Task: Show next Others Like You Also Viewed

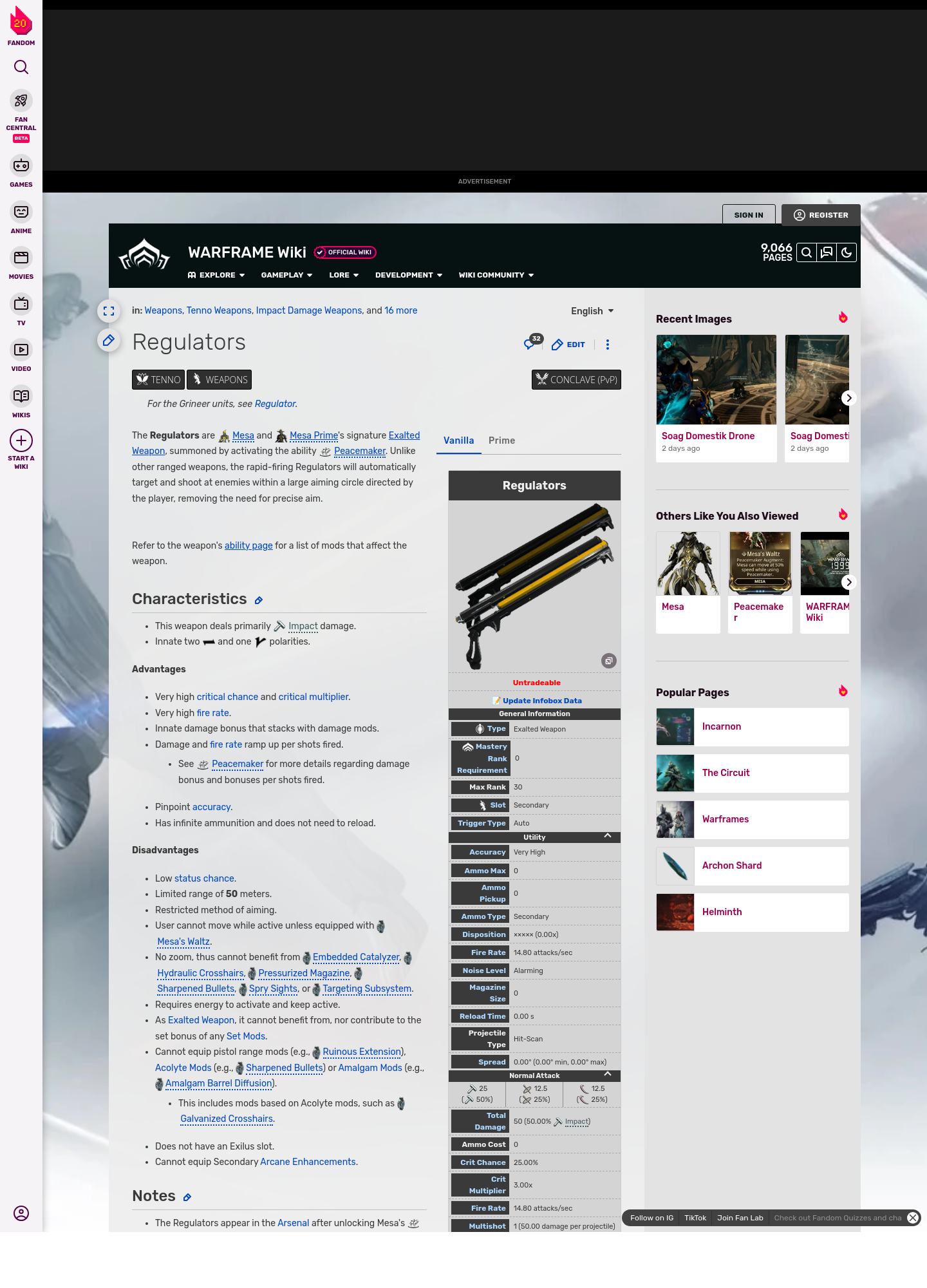Action: click(848, 582)
